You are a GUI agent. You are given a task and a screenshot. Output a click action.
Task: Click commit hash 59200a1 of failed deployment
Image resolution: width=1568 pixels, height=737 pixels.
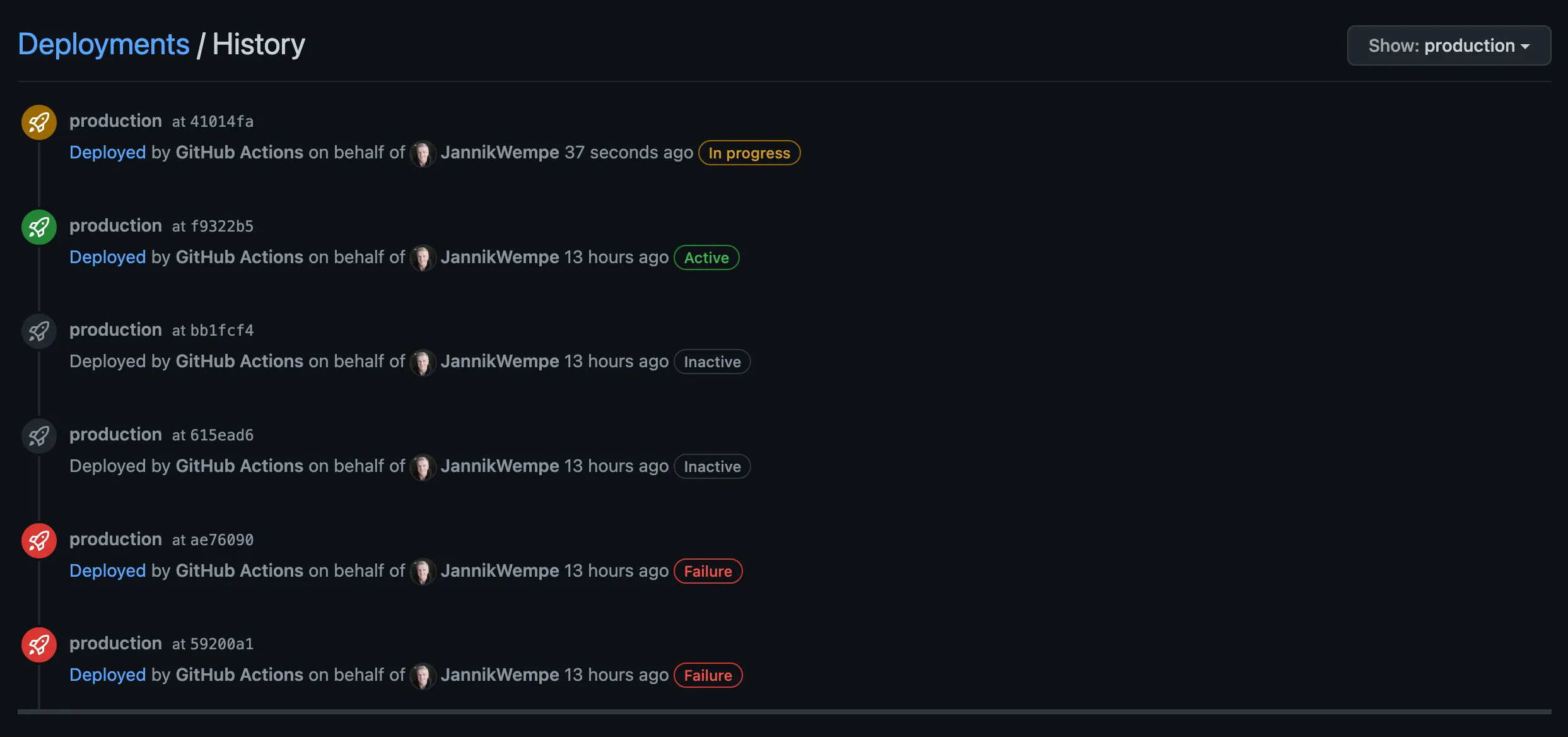point(221,644)
